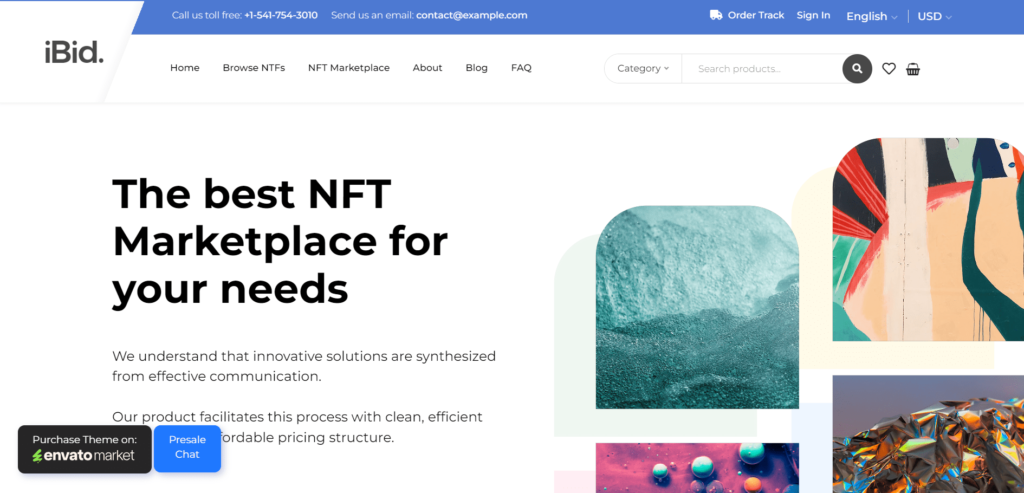Open the shopping basket icon
Screen dimensions: 1024x493
[913, 69]
